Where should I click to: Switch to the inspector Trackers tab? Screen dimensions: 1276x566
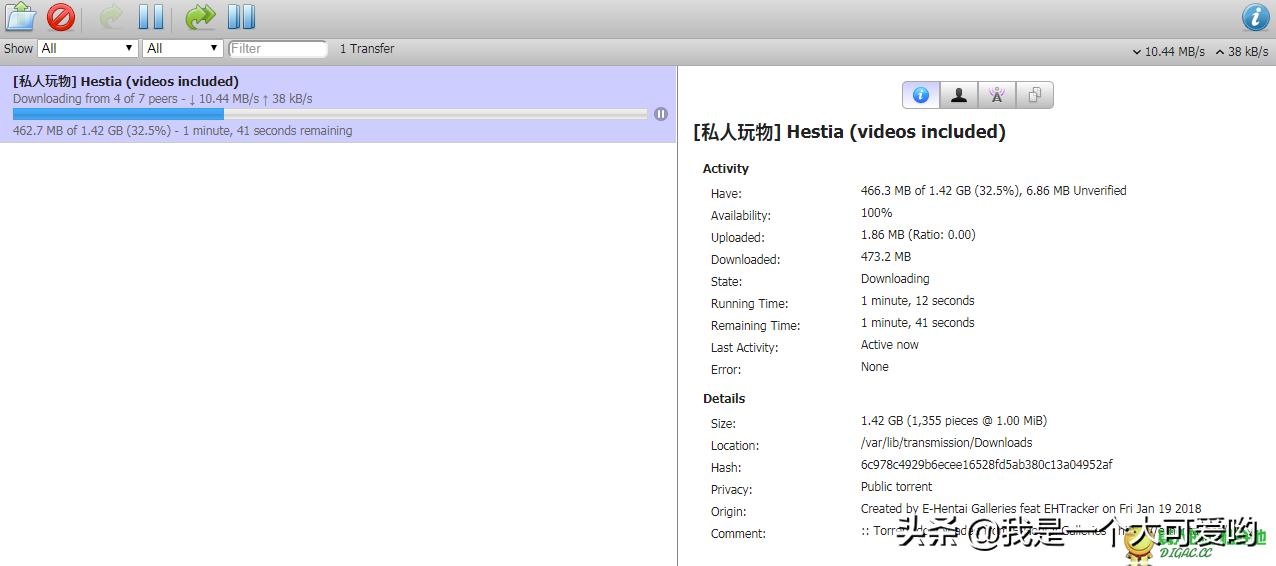pyautogui.click(x=996, y=95)
